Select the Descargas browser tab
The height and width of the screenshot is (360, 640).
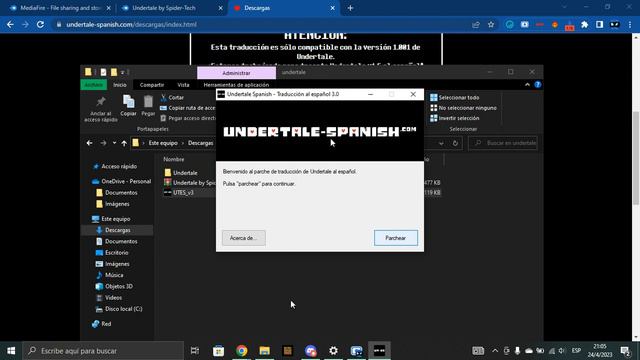[x=284, y=8]
